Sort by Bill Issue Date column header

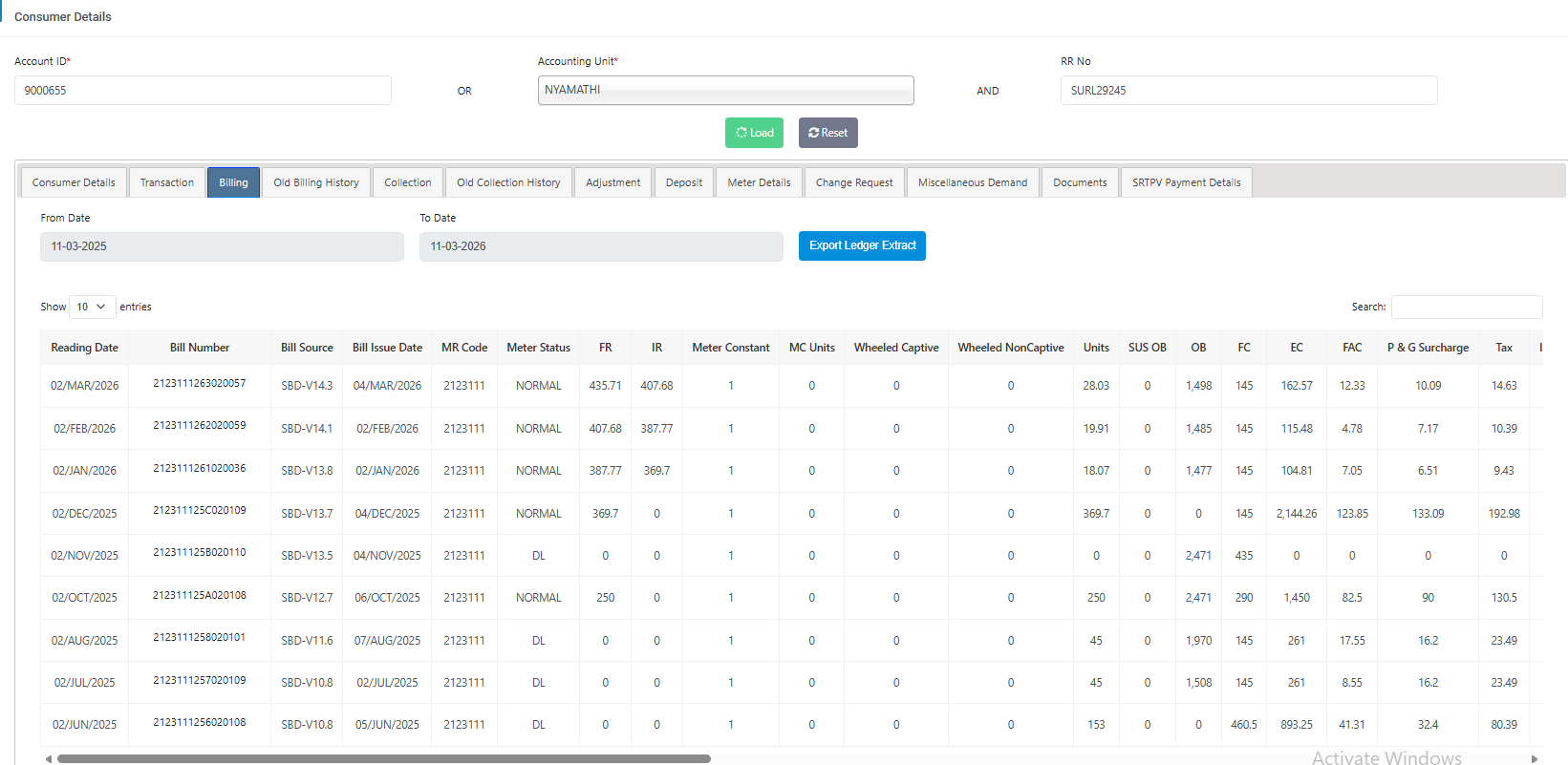pos(387,348)
